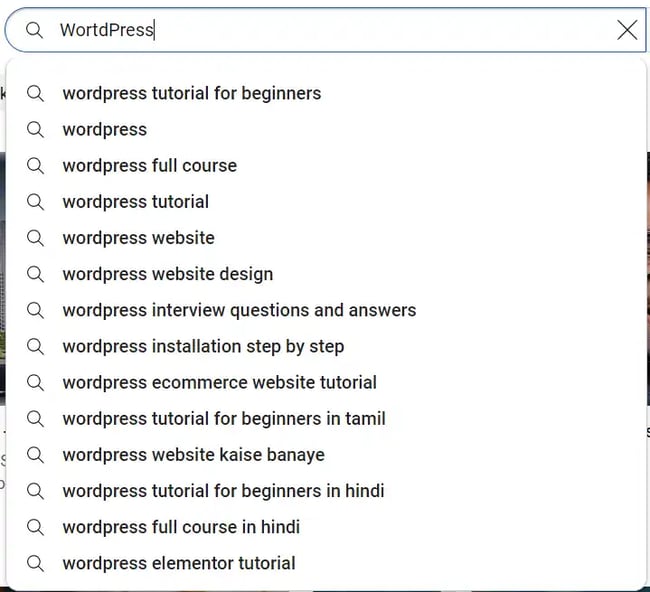
Task: Pick 'wordpress interview questions and answers'
Action: pos(326,310)
